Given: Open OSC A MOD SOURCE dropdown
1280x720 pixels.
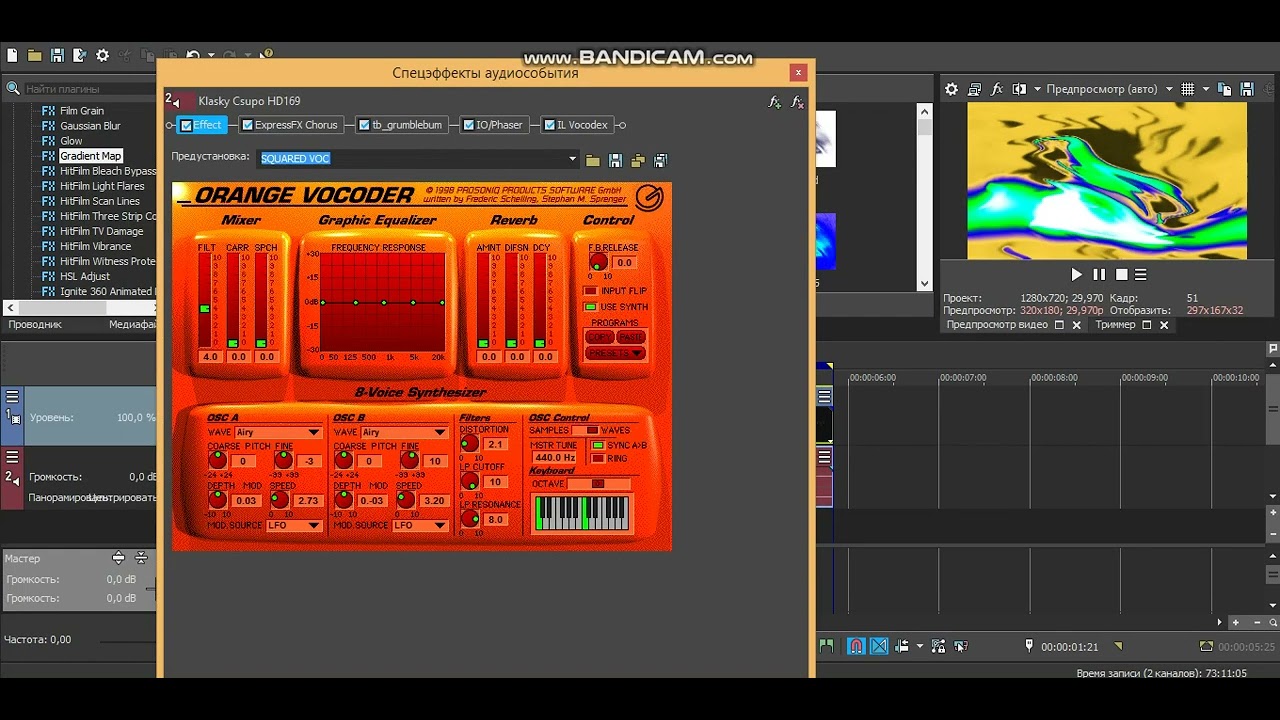Looking at the screenshot, I should [294, 525].
